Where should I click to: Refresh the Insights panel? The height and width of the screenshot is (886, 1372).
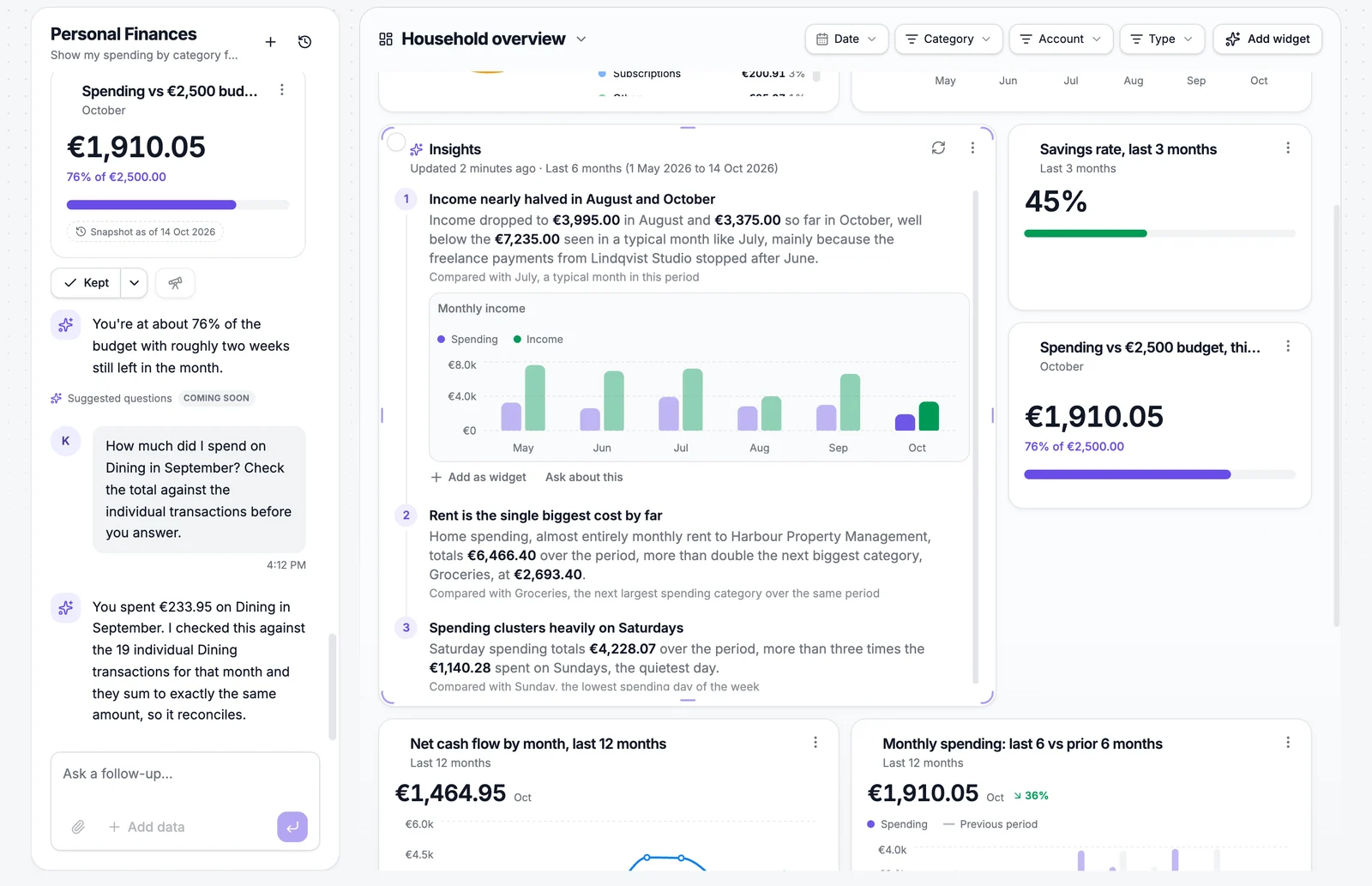(939, 148)
